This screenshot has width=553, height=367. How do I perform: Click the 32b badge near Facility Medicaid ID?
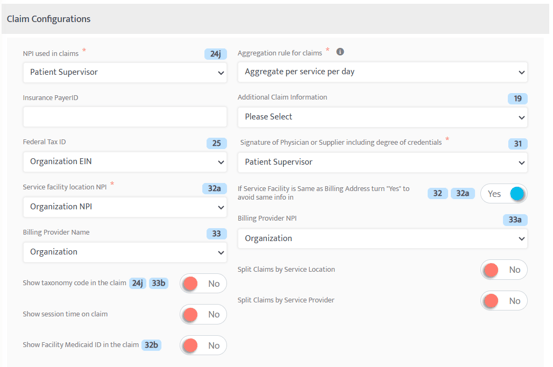point(151,345)
